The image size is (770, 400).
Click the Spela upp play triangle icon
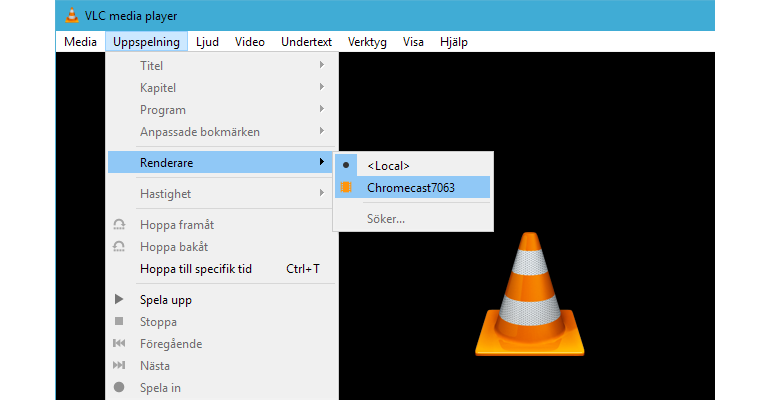click(x=119, y=299)
